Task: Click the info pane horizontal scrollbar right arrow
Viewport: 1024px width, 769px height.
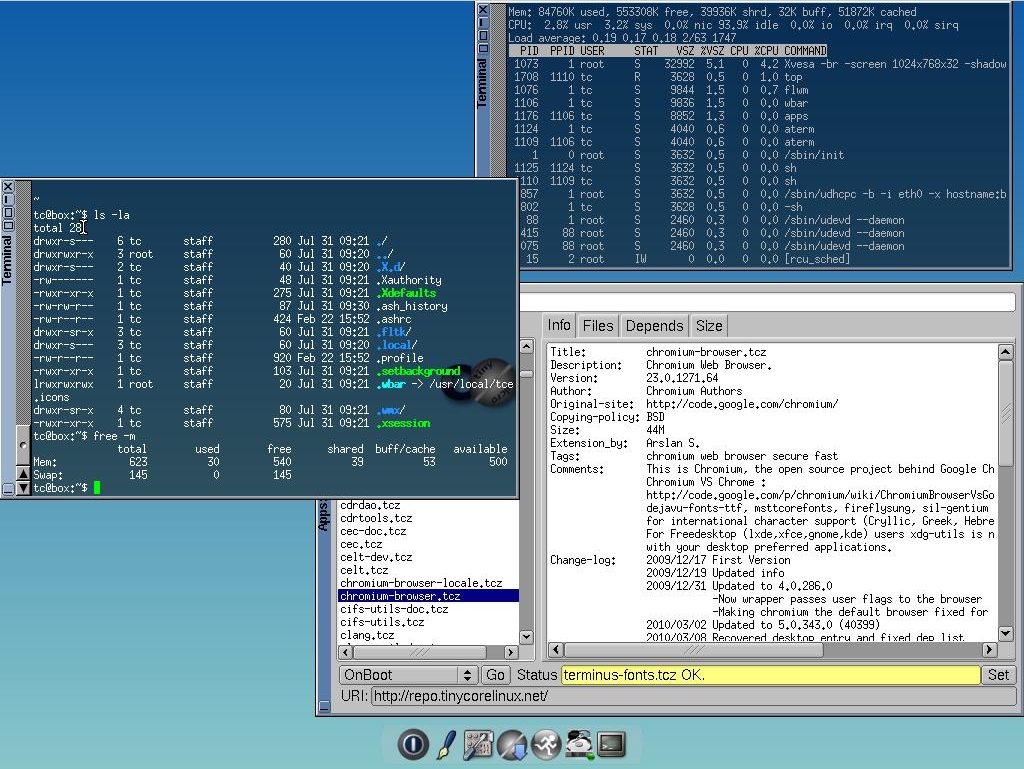Action: click(x=990, y=650)
